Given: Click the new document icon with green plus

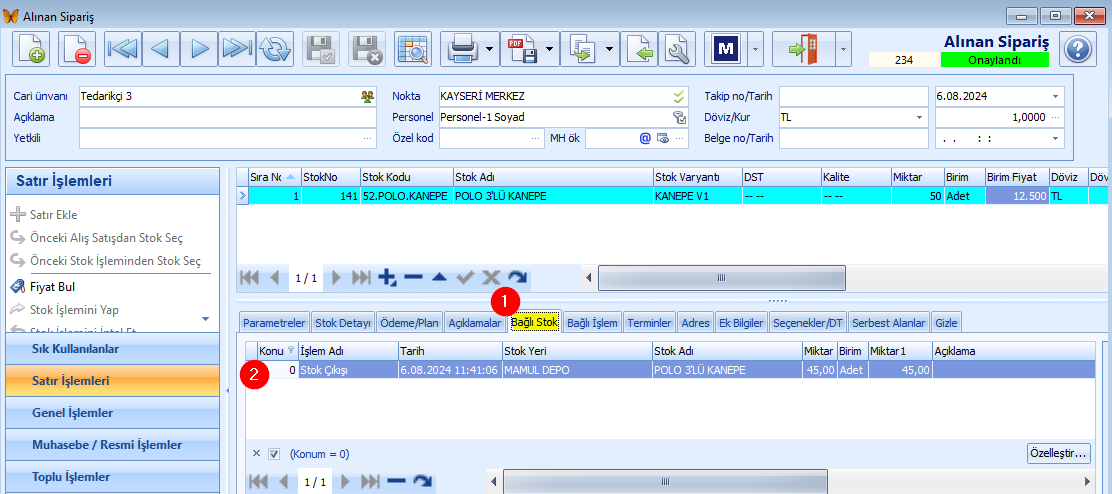Looking at the screenshot, I should point(30,49).
